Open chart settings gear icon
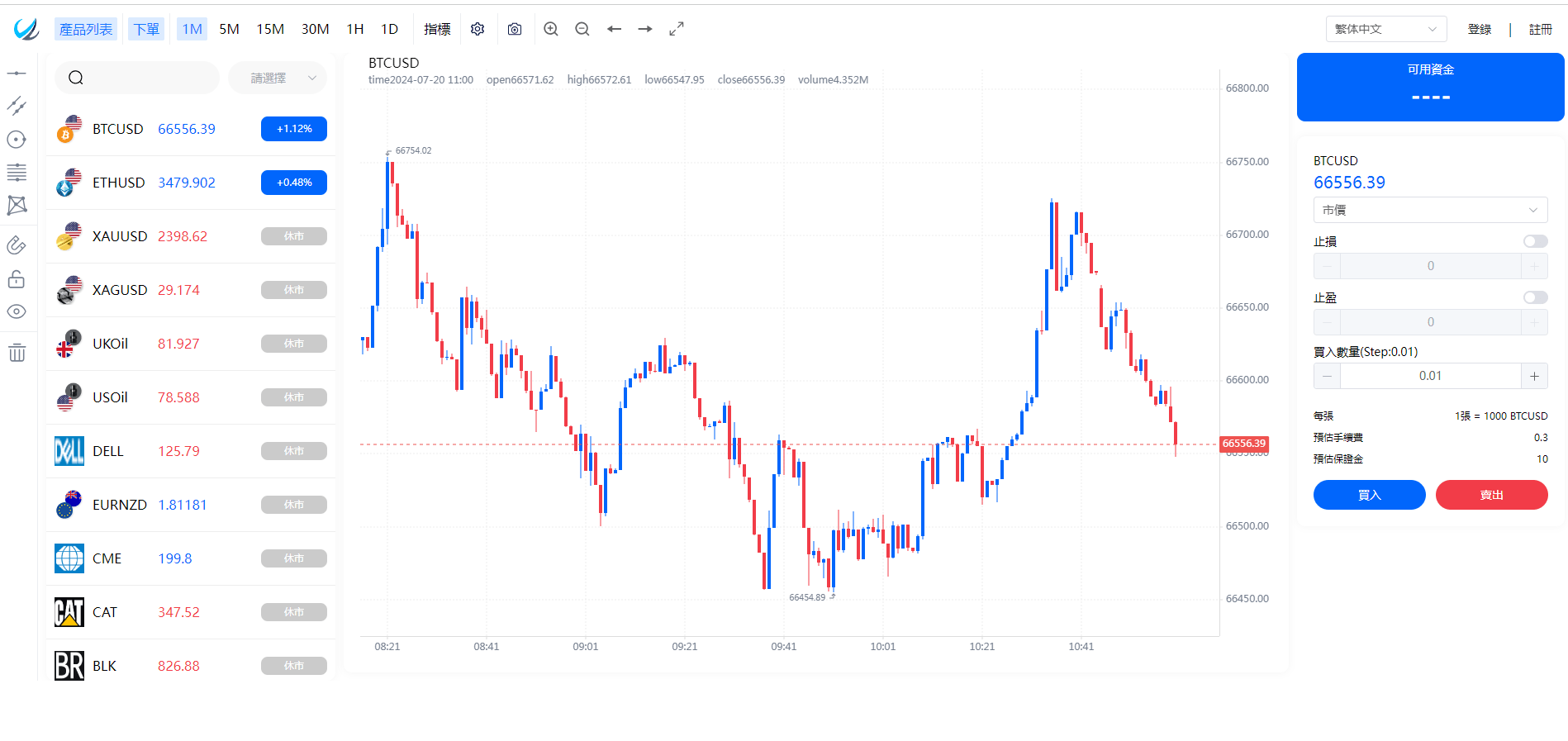 478,29
